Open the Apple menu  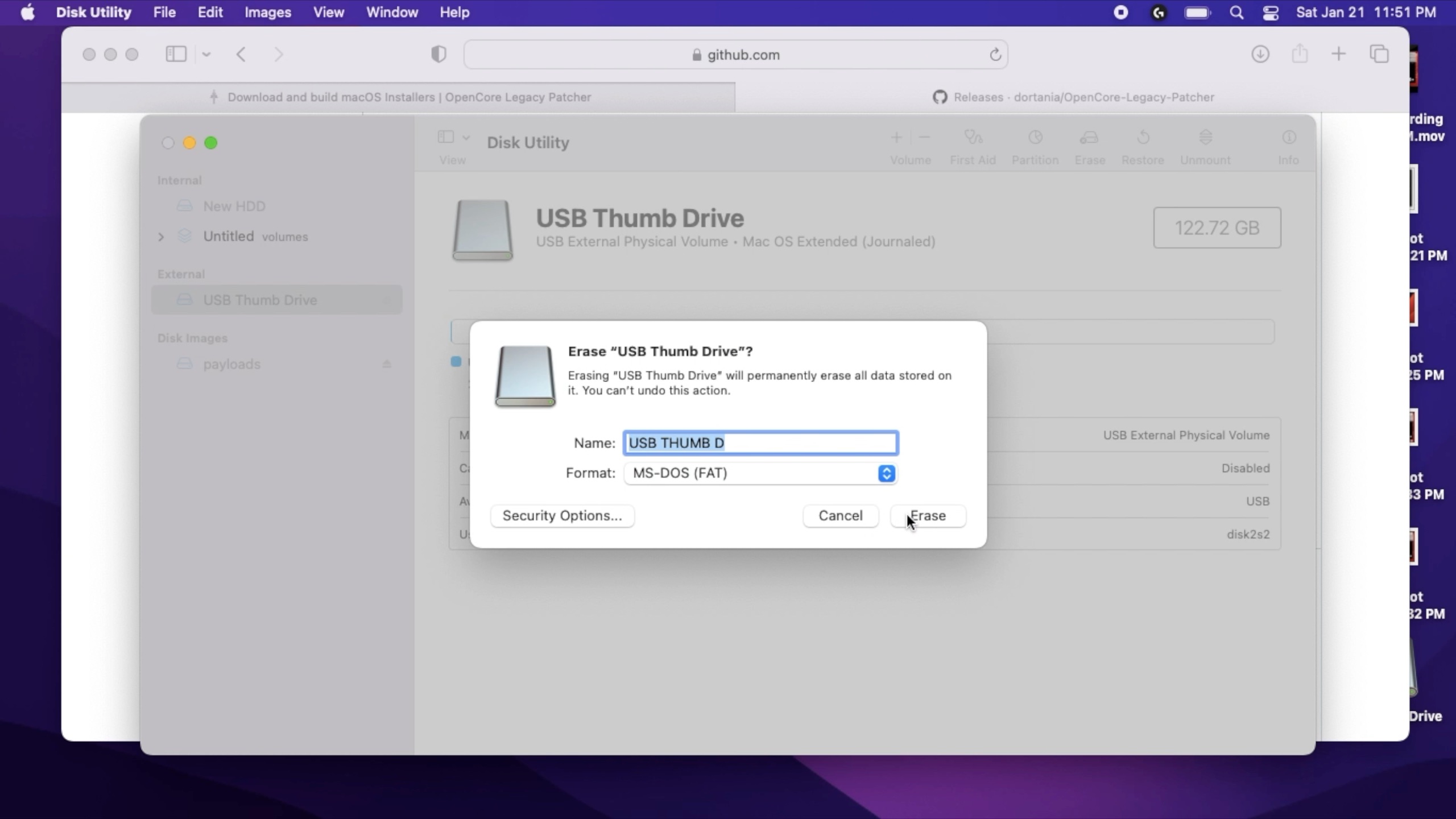(x=27, y=12)
